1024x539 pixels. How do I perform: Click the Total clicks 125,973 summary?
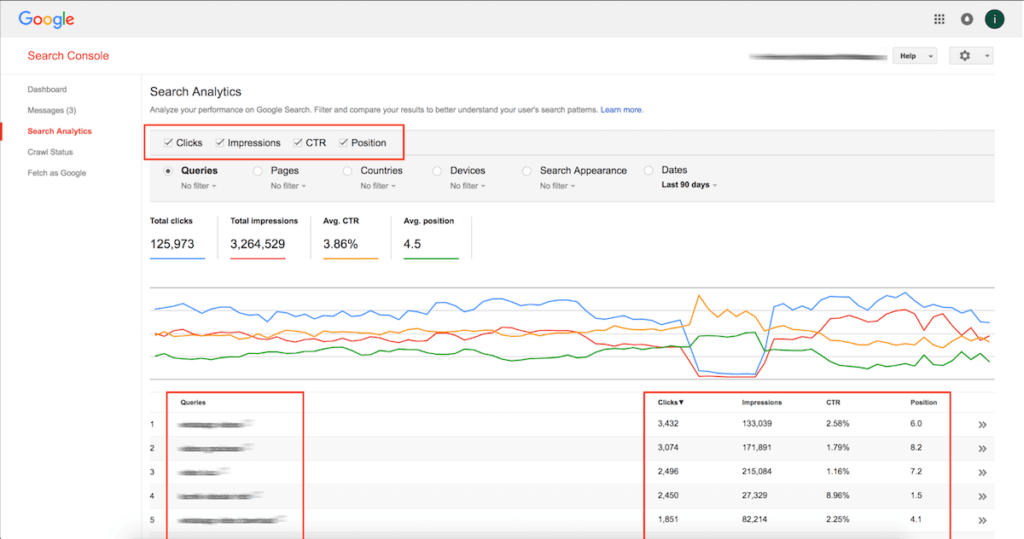[178, 237]
